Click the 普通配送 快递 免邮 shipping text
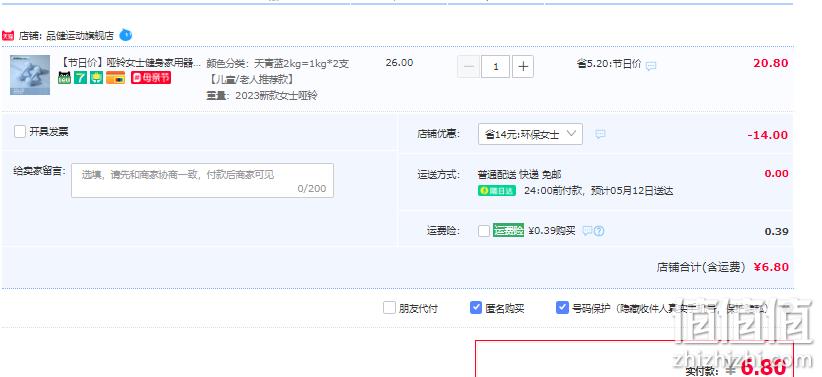 (520, 174)
